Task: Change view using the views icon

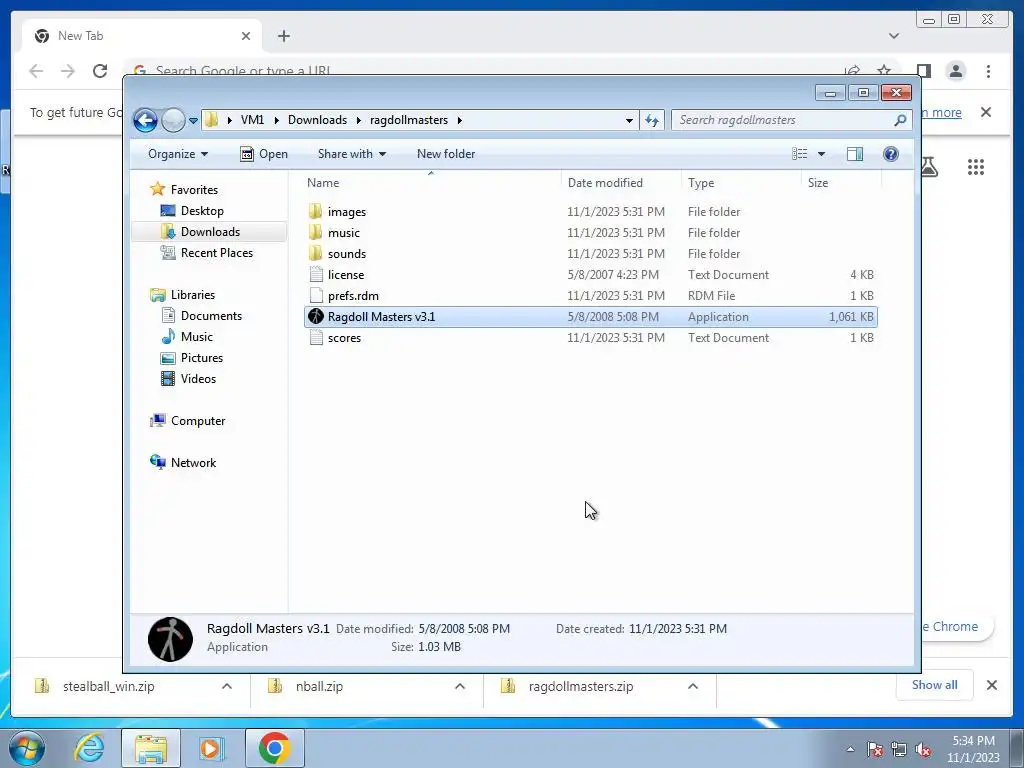Action: (799, 154)
